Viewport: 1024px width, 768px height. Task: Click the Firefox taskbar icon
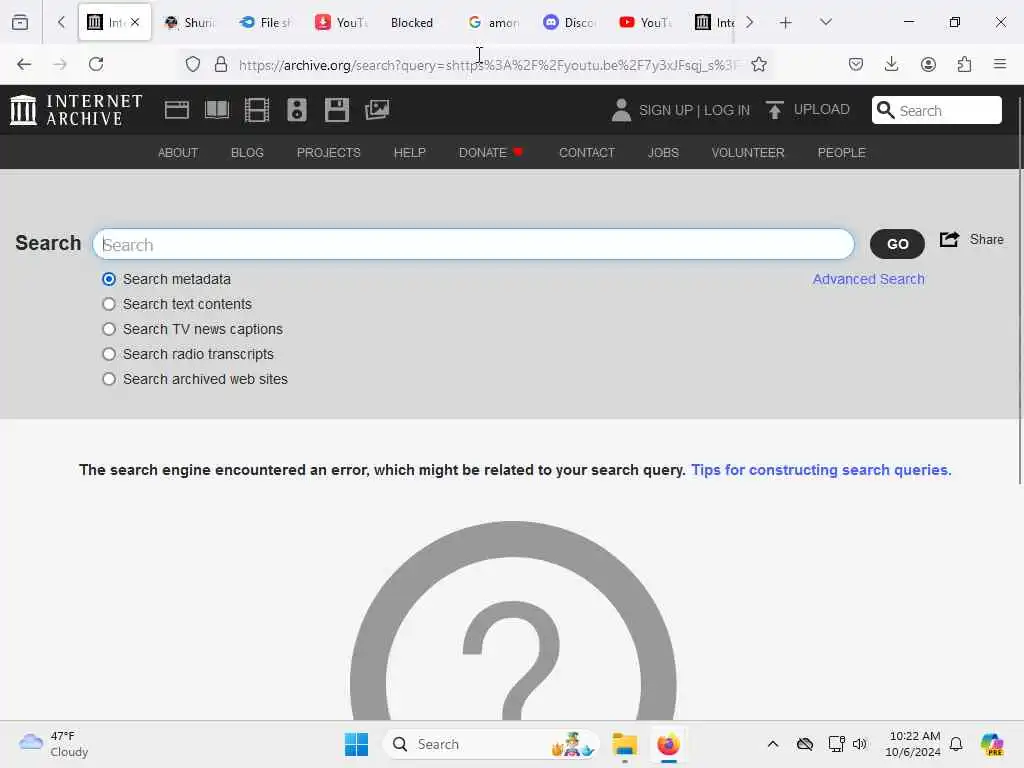pyautogui.click(x=668, y=744)
